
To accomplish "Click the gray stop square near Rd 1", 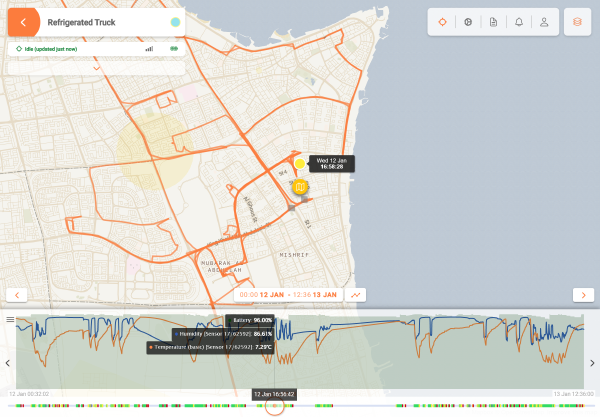I will (x=305, y=199).
